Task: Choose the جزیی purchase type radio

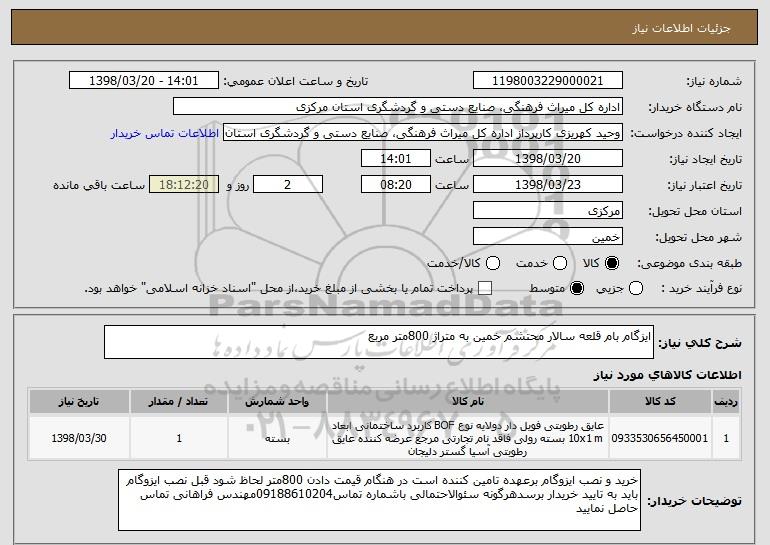Action: [636, 289]
